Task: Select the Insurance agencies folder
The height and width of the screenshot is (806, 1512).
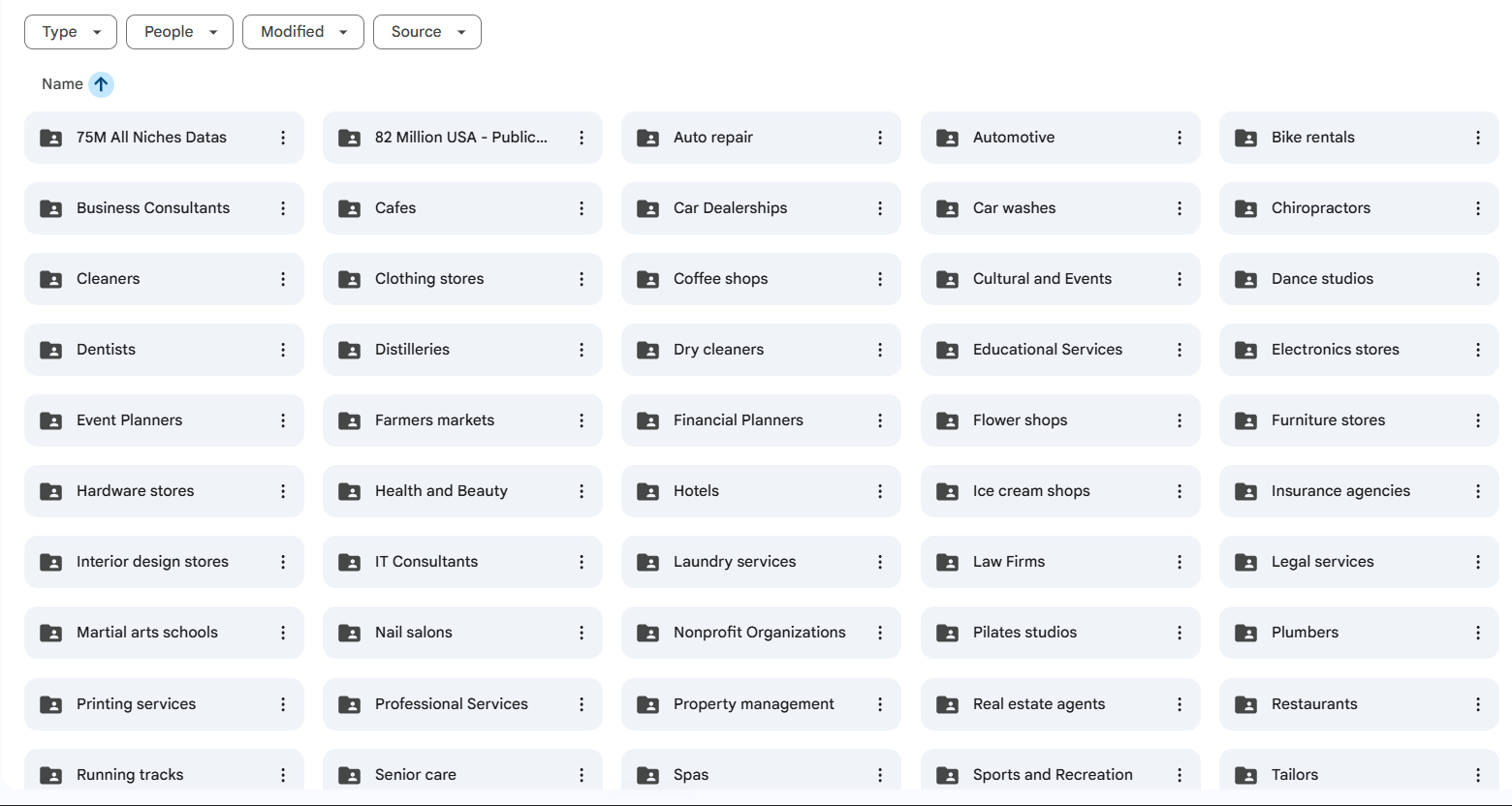Action: point(1359,491)
